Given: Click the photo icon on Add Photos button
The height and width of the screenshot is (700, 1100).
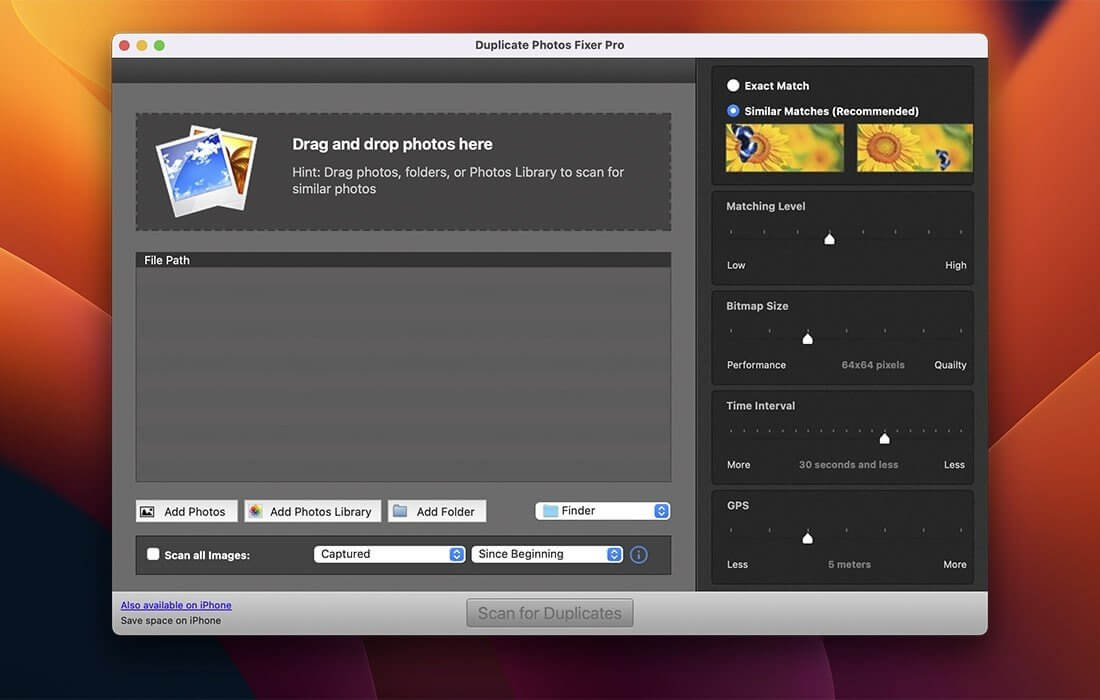Looking at the screenshot, I should coord(151,510).
